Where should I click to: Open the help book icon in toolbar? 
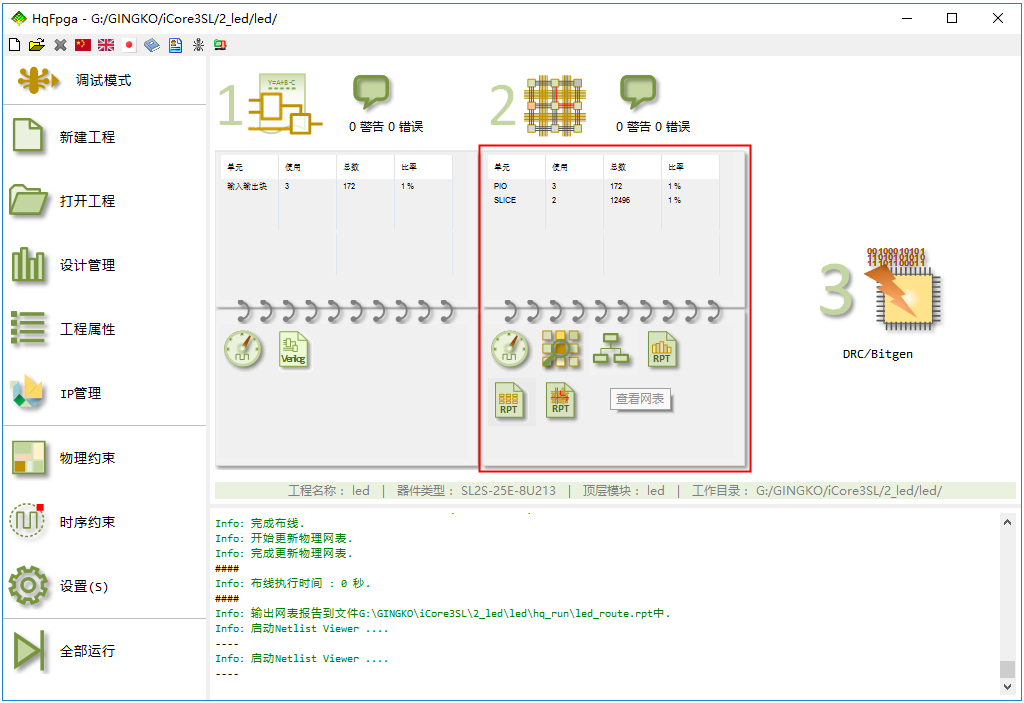click(x=152, y=45)
